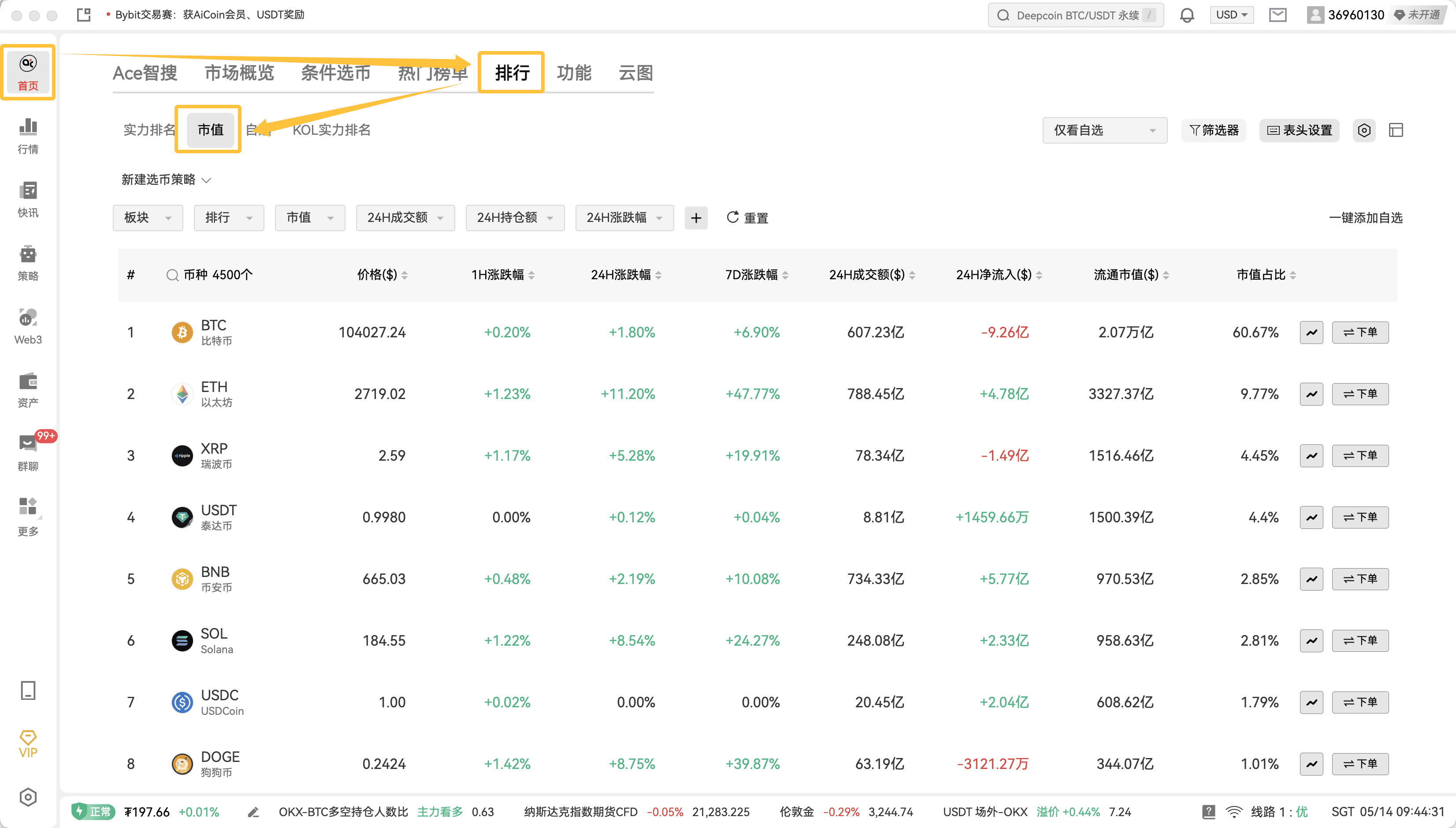1456x828 pixels.
Task: Open the Web3 sidebar icon
Action: coord(28,326)
